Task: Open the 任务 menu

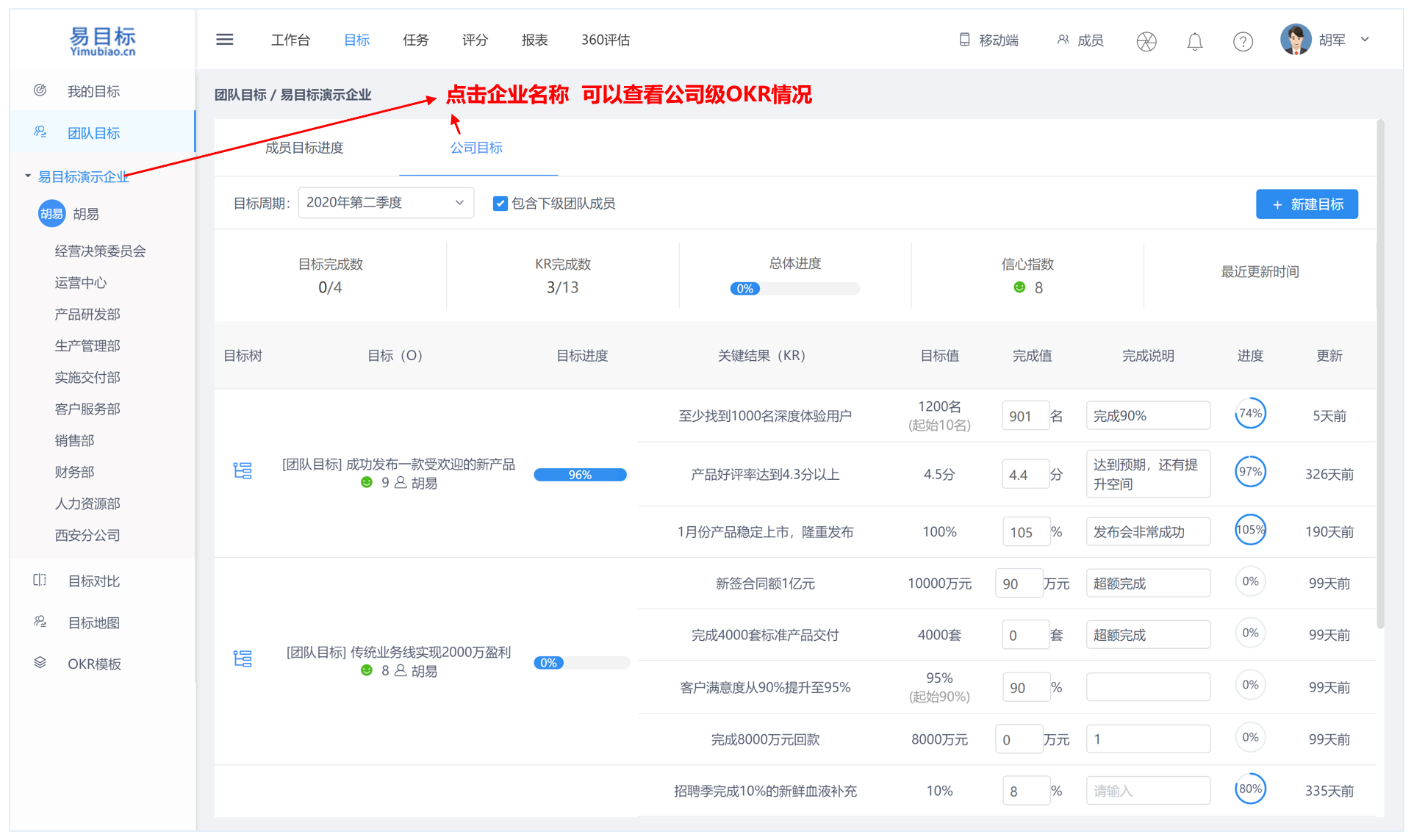Action: [415, 40]
